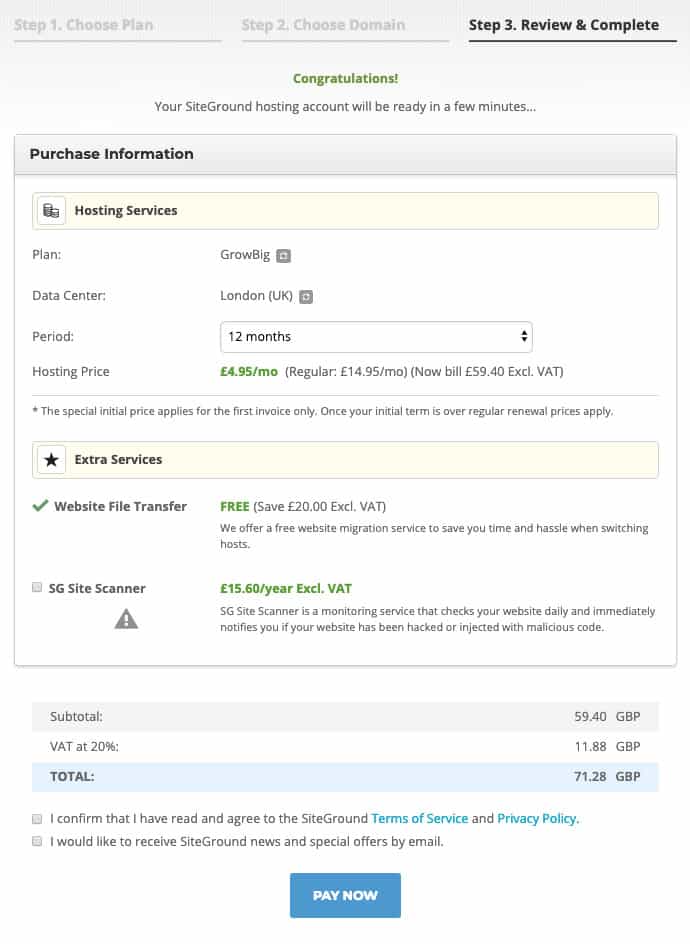This screenshot has width=690, height=944.
Task: Open the Terms of Service link
Action: 420,818
